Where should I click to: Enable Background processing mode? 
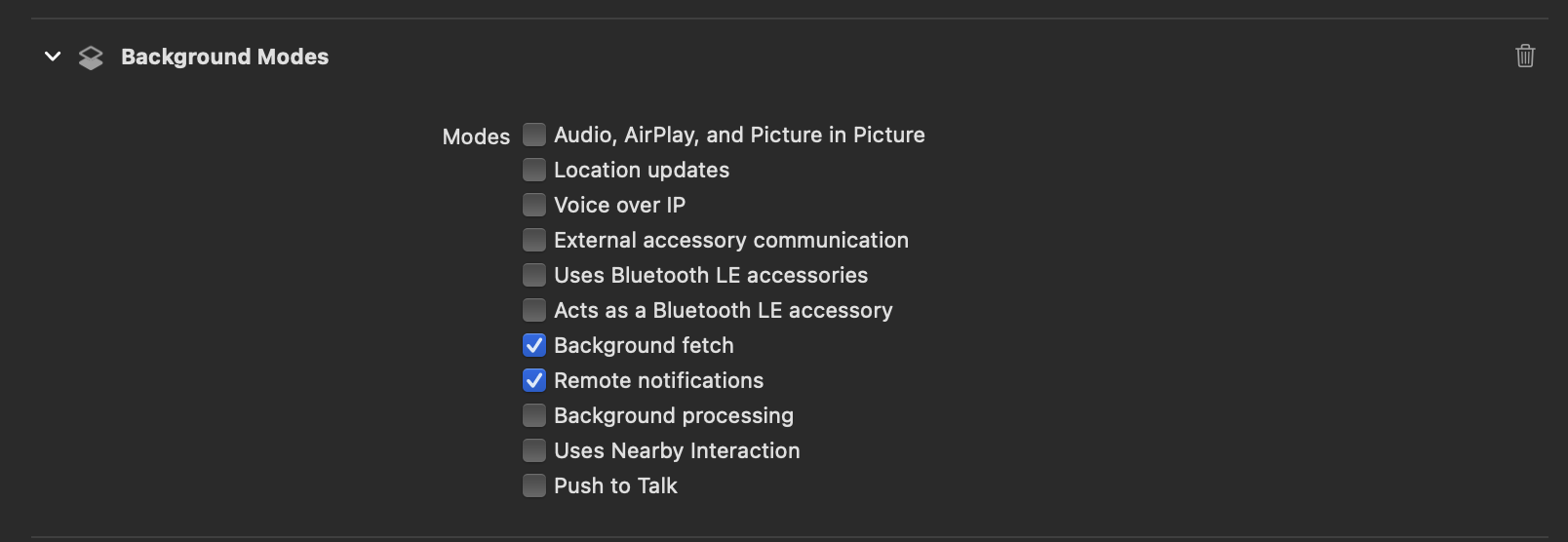coord(534,415)
